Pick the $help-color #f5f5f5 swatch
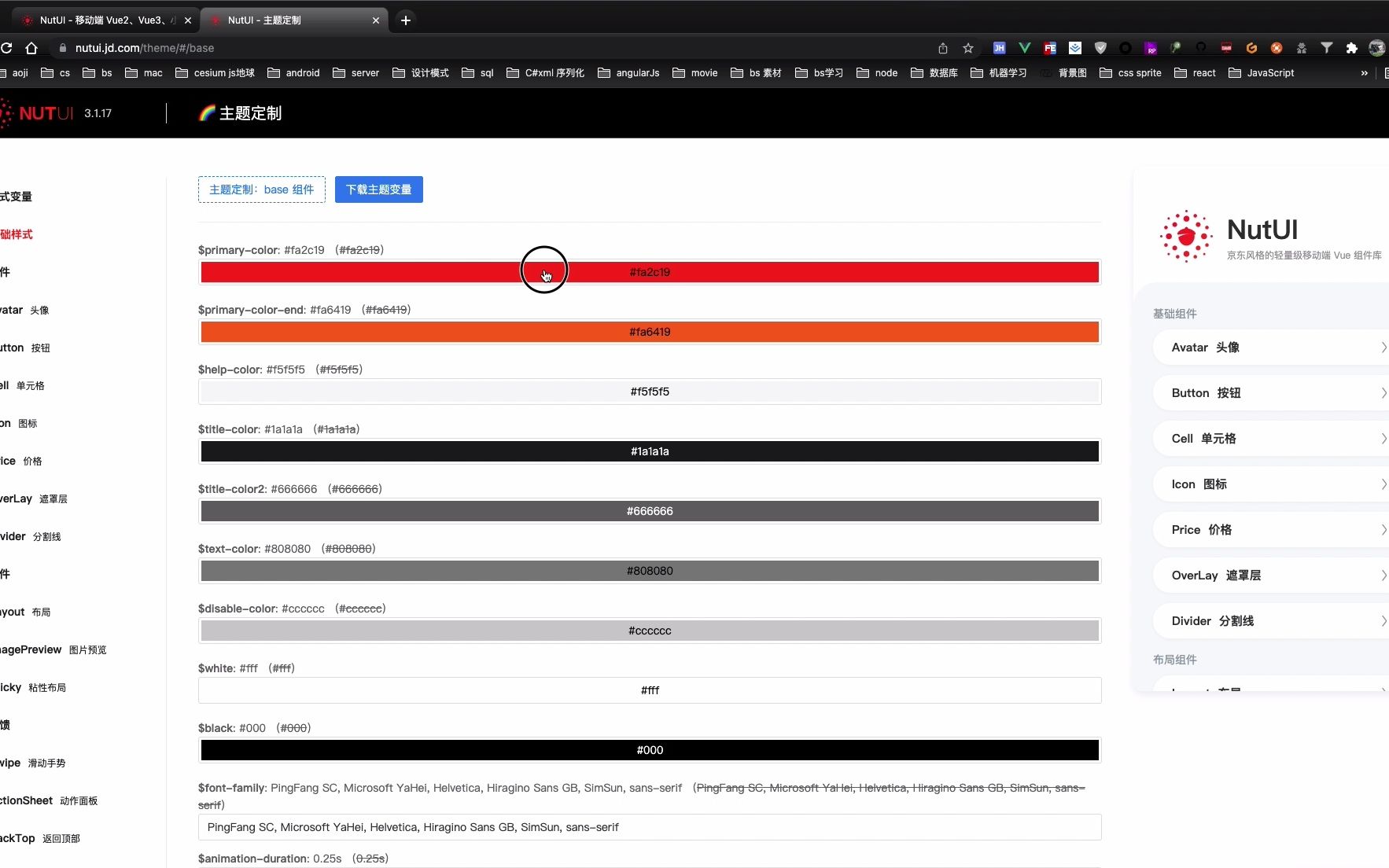Viewport: 1389px width, 868px height. point(650,392)
